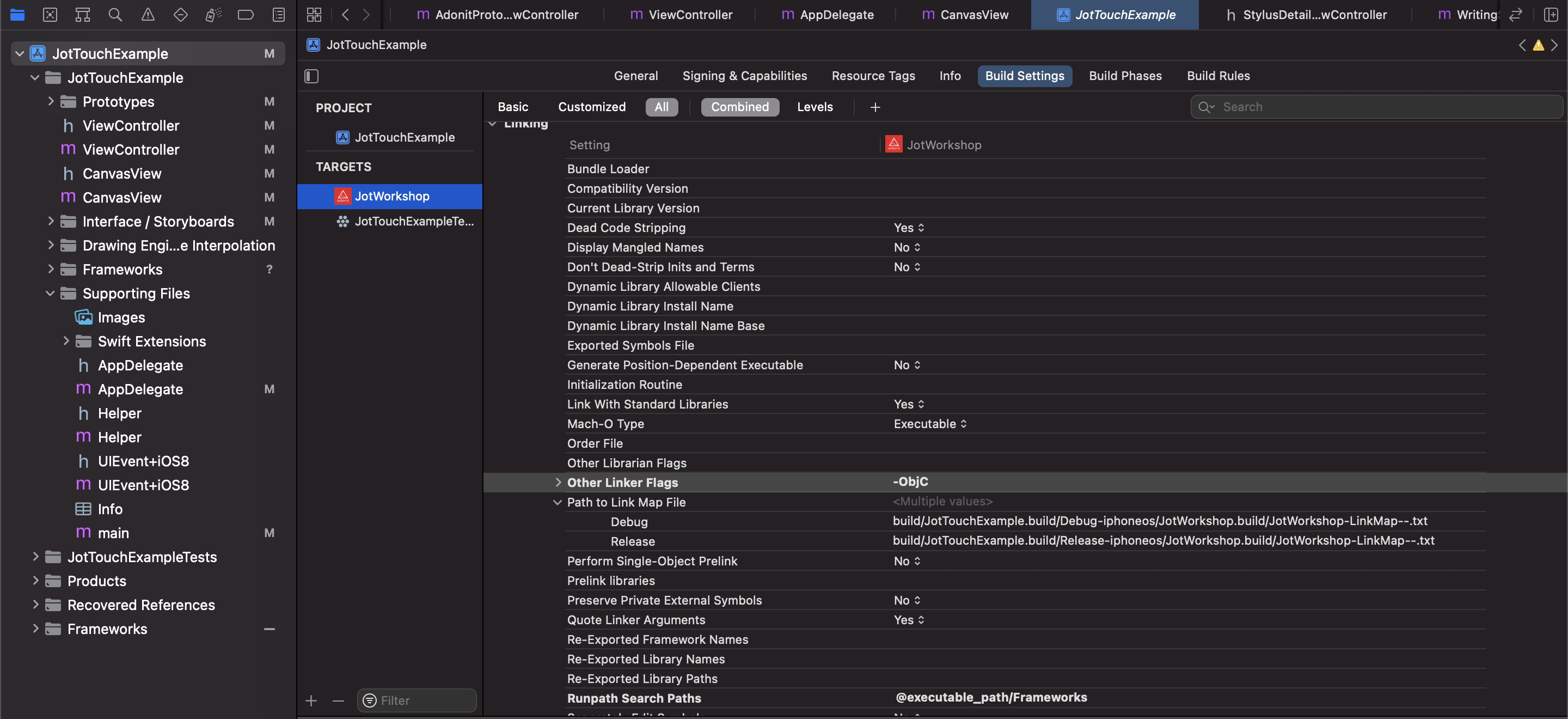
Task: Add a new target with plus button
Action: (311, 700)
